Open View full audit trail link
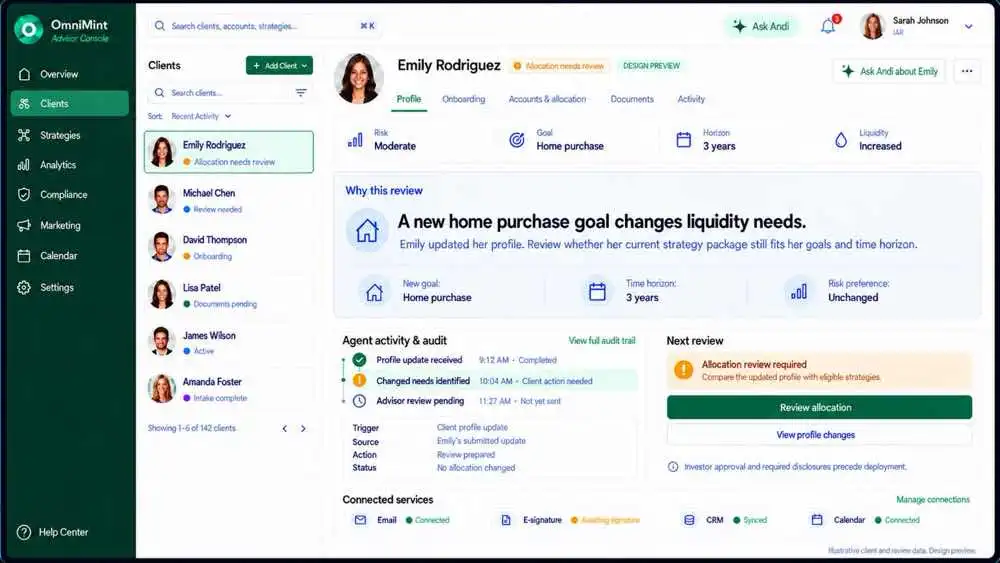Viewport: 1000px width, 563px height. pyautogui.click(x=602, y=340)
